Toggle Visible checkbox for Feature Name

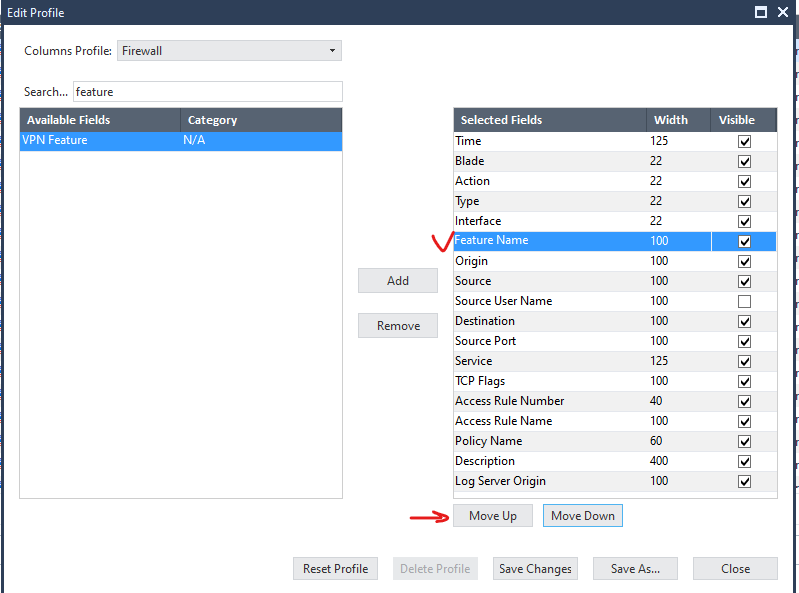pyautogui.click(x=744, y=242)
